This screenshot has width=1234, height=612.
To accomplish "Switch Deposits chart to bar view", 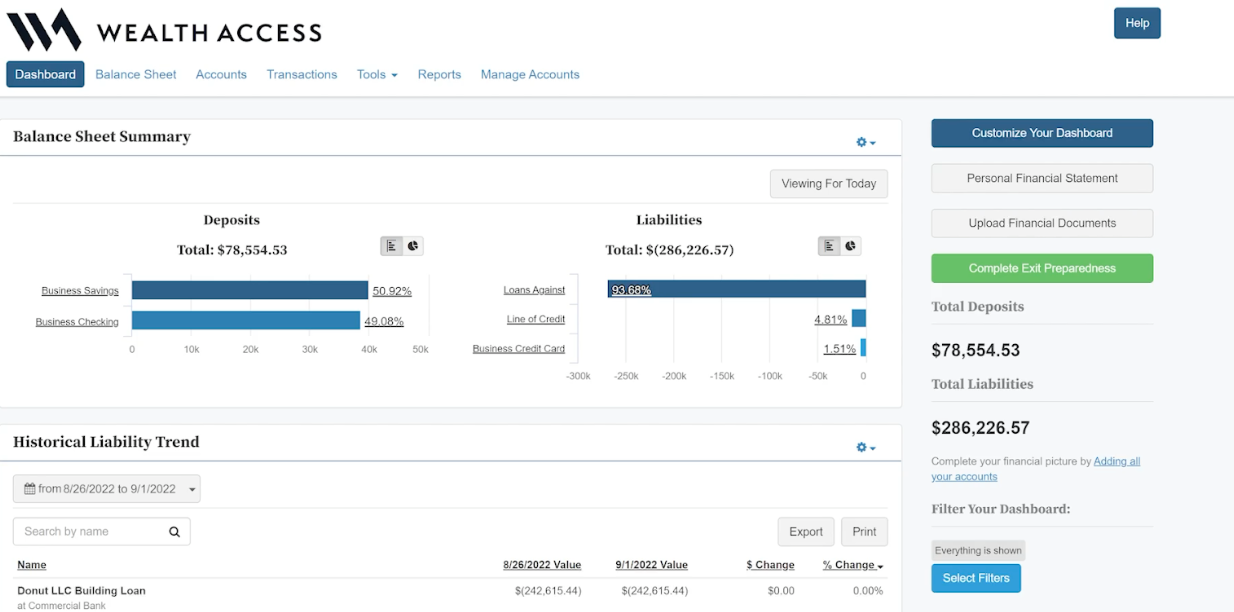I will pos(391,245).
